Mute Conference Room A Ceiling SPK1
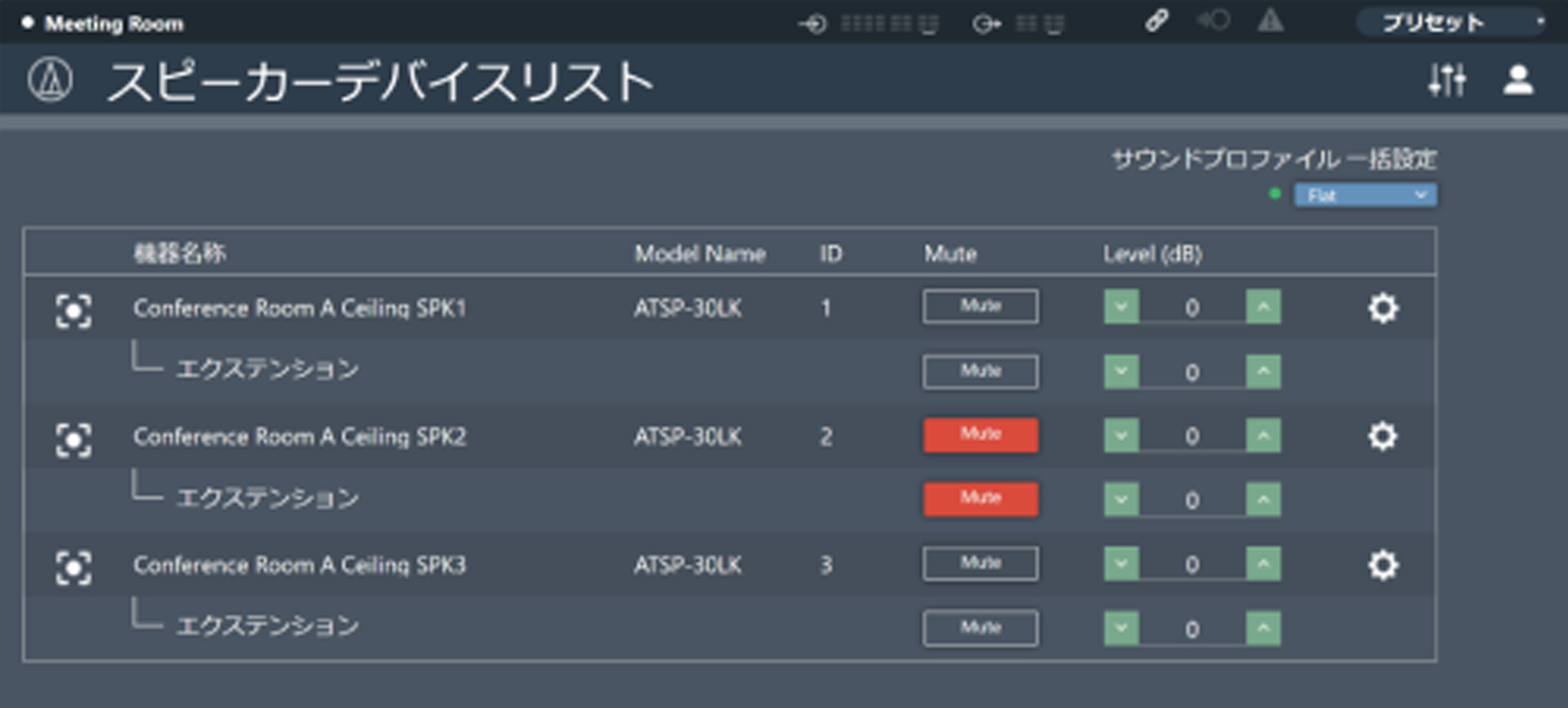 [x=980, y=307]
